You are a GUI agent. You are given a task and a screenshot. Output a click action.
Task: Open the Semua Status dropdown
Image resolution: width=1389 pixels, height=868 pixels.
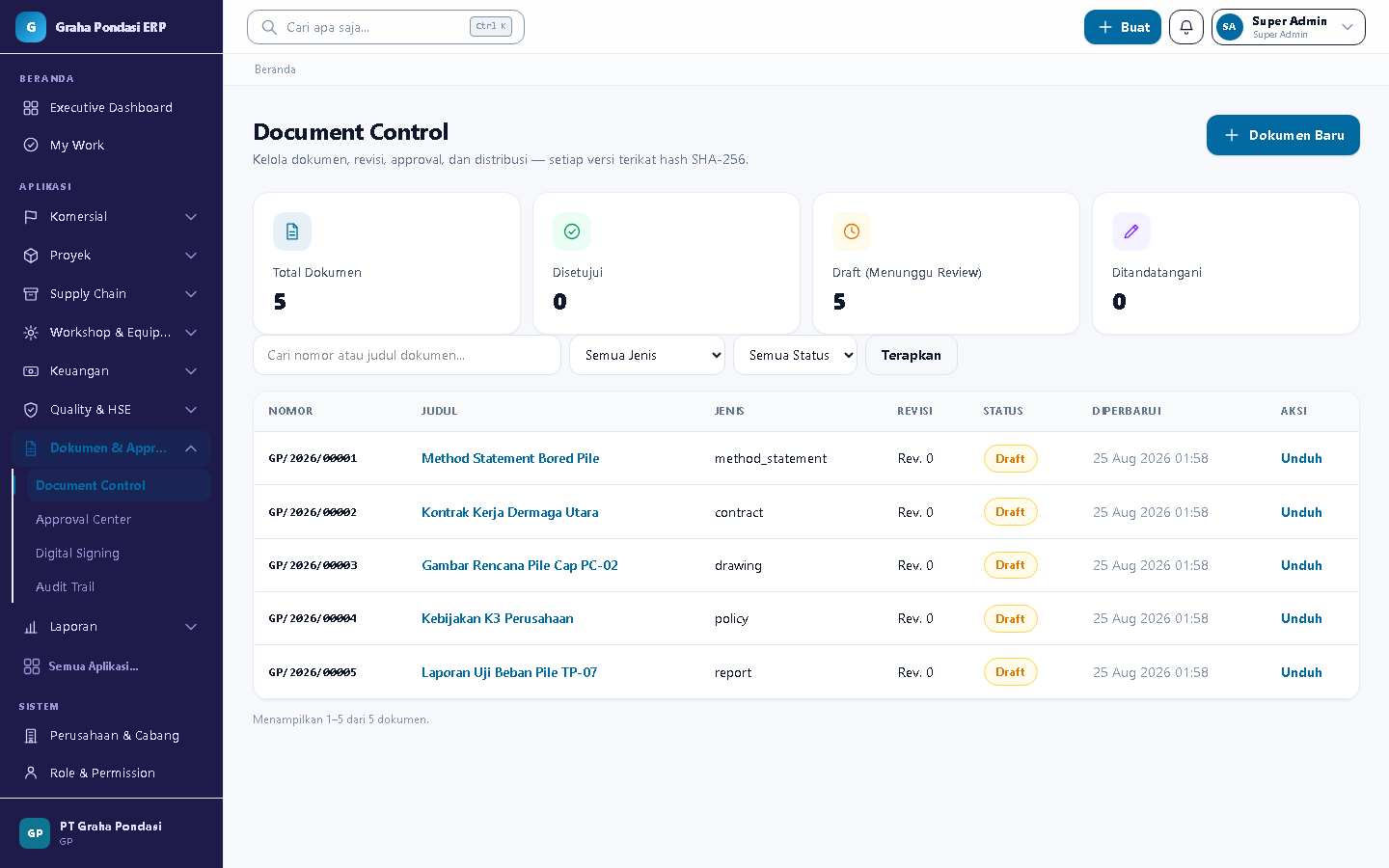click(x=795, y=355)
